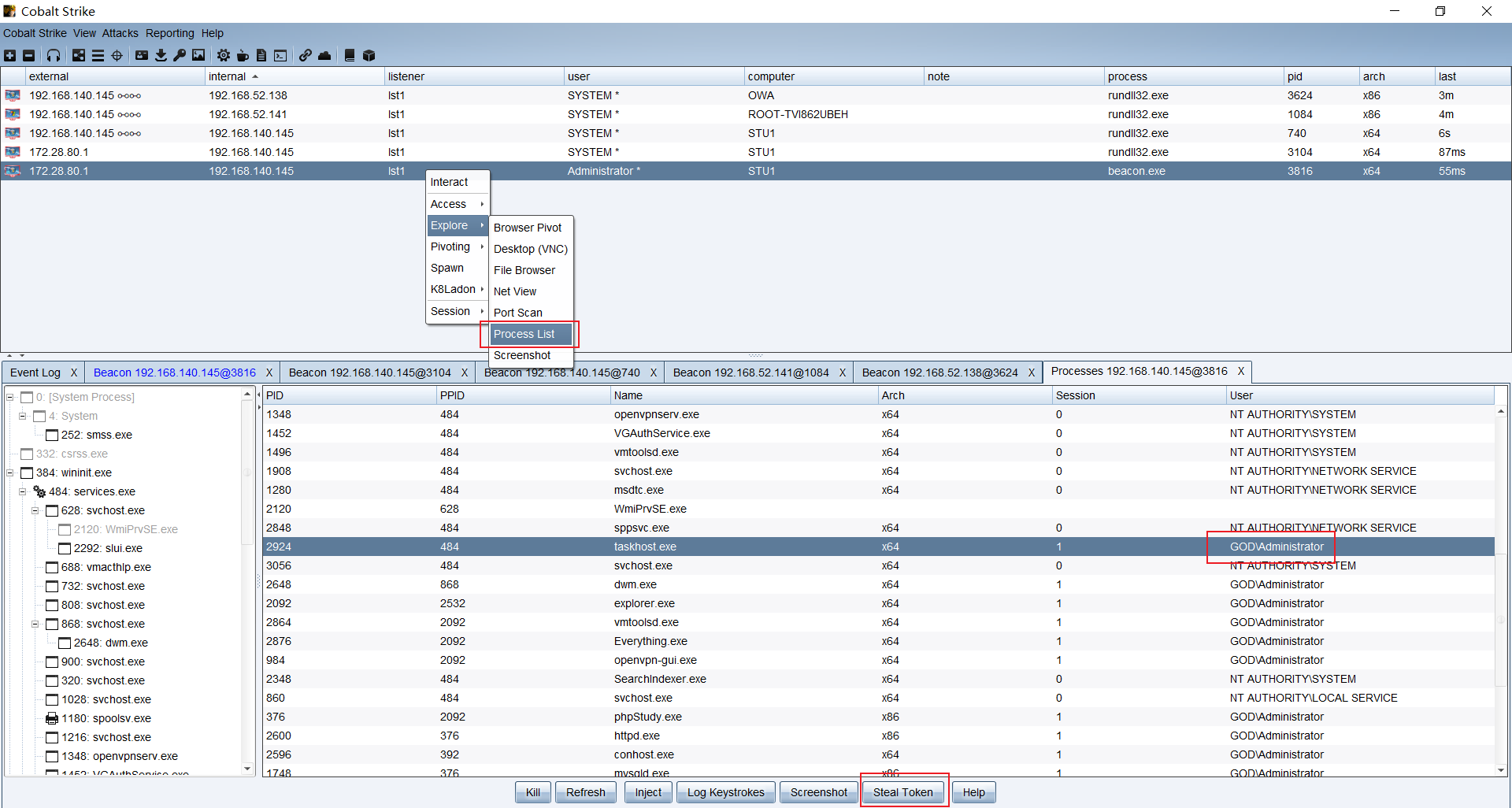Screen dimensions: 1512x808
Task: Select Port Scan in Explore submenu
Action: 530,313
